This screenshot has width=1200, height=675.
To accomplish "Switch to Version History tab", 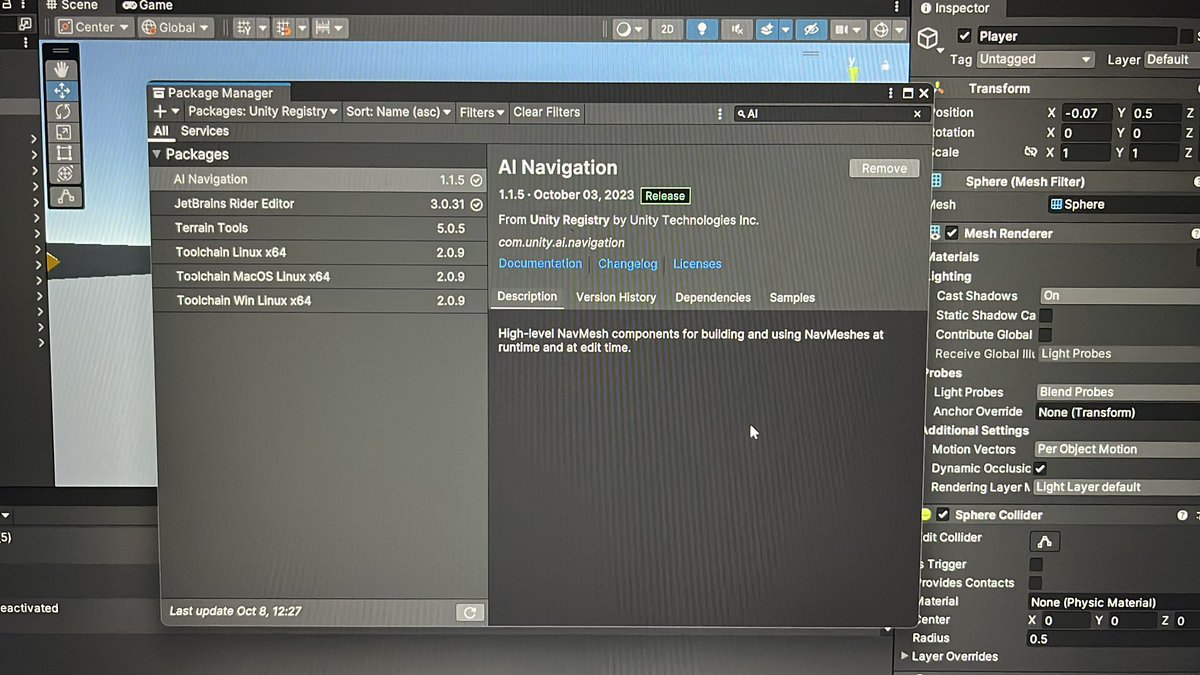I will tap(616, 297).
